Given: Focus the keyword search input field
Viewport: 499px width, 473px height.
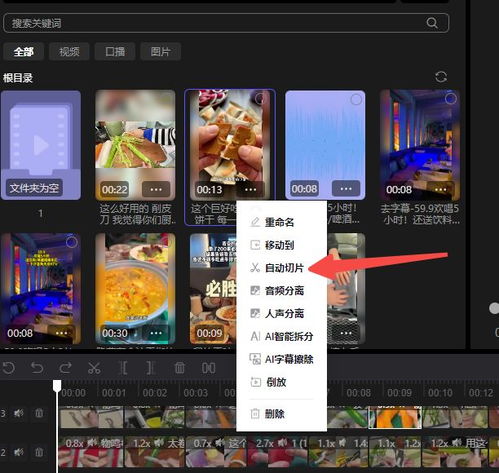Looking at the screenshot, I should 226,23.
